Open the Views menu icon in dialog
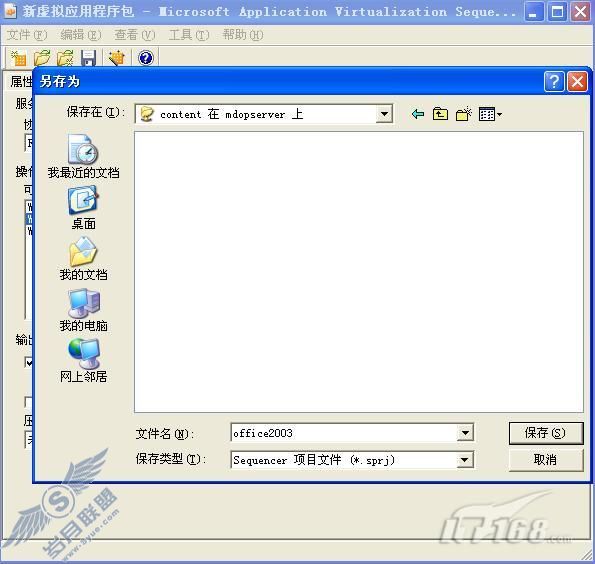Image resolution: width=595 pixels, height=564 pixels. 490,114
